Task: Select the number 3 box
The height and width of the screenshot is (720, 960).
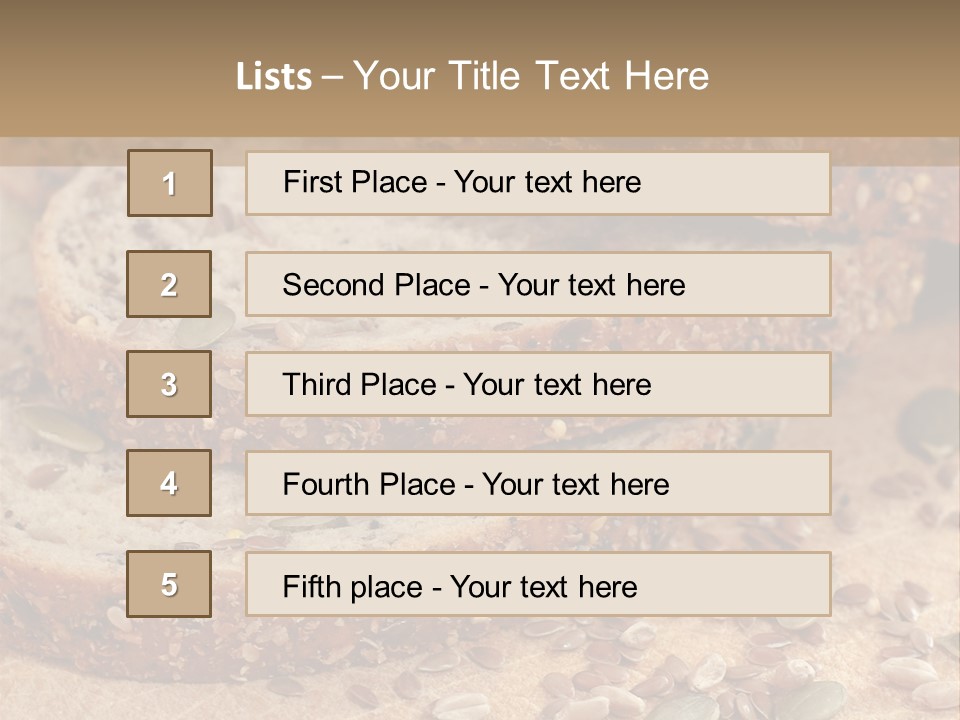Action: pyautogui.click(x=169, y=384)
